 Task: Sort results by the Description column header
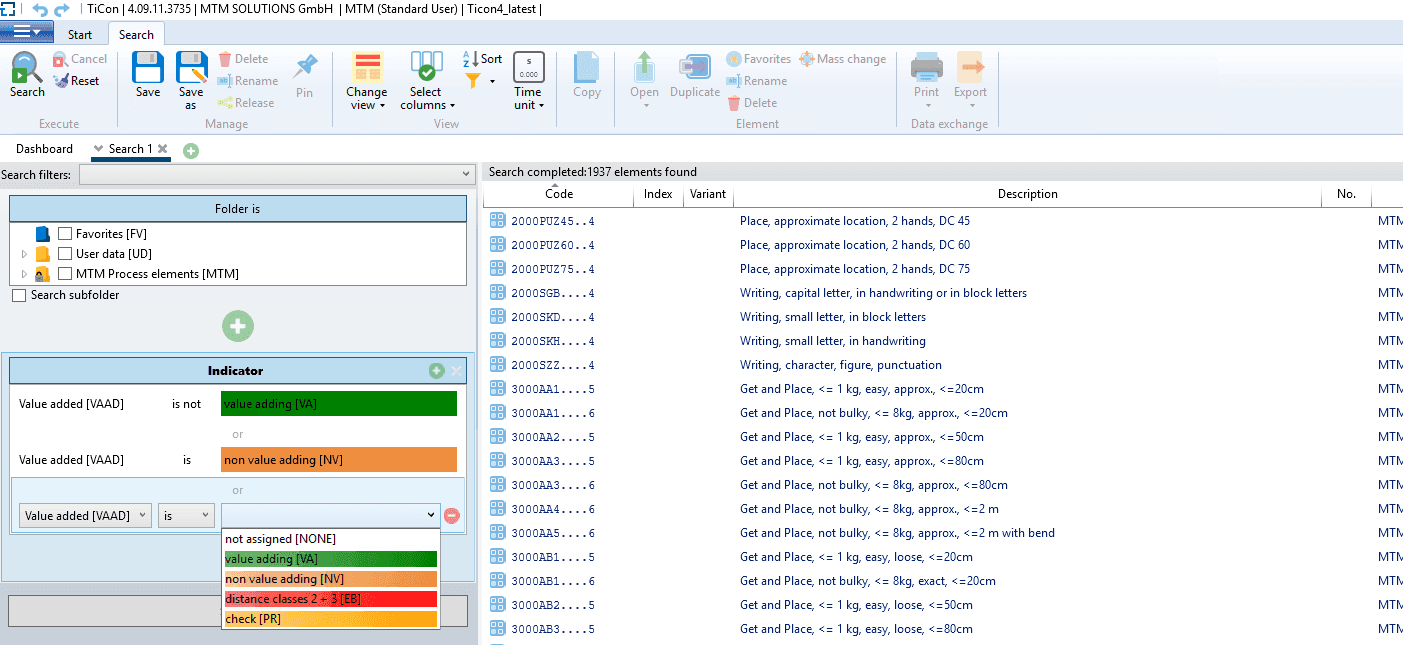[x=1027, y=194]
